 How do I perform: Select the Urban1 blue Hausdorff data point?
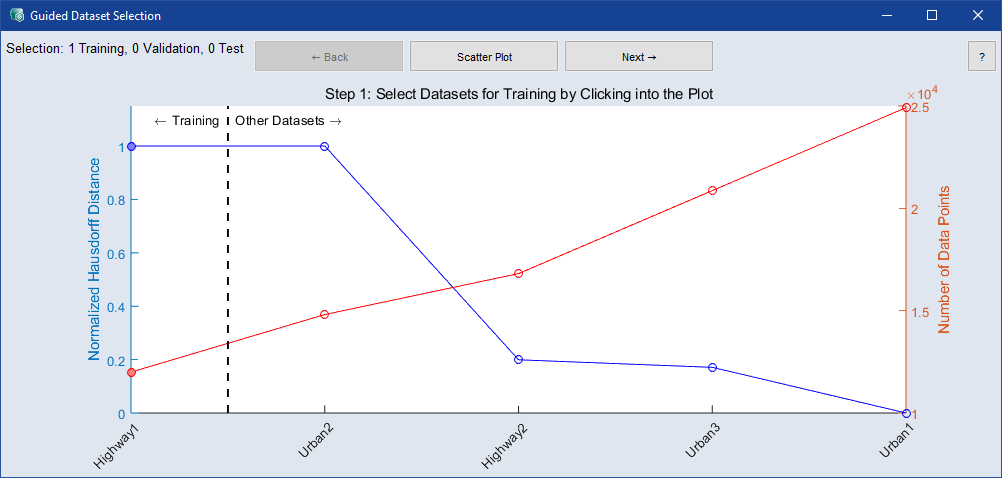[905, 413]
